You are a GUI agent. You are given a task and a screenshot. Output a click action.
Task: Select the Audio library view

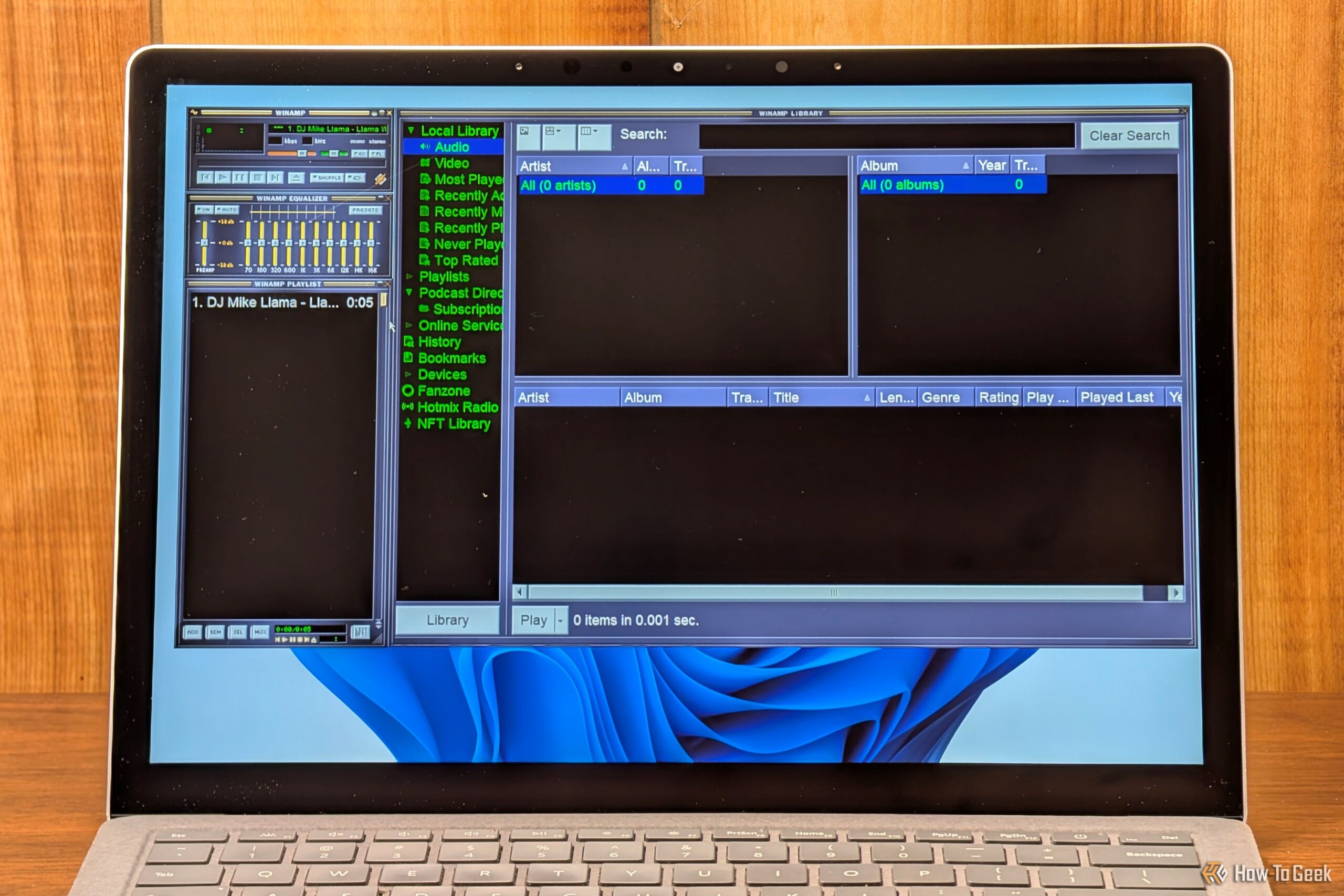(452, 147)
